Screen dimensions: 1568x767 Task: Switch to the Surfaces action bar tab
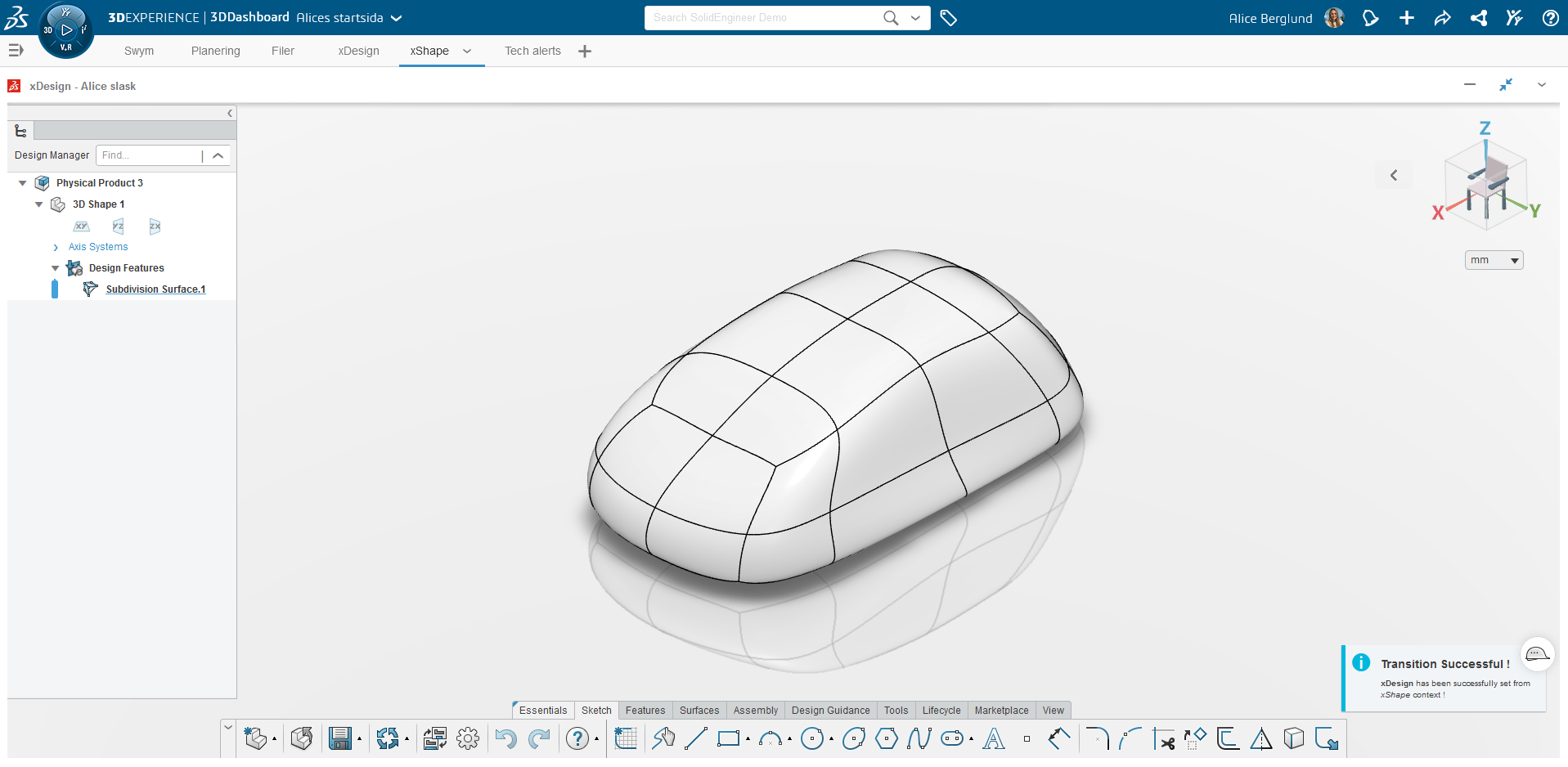pos(699,711)
